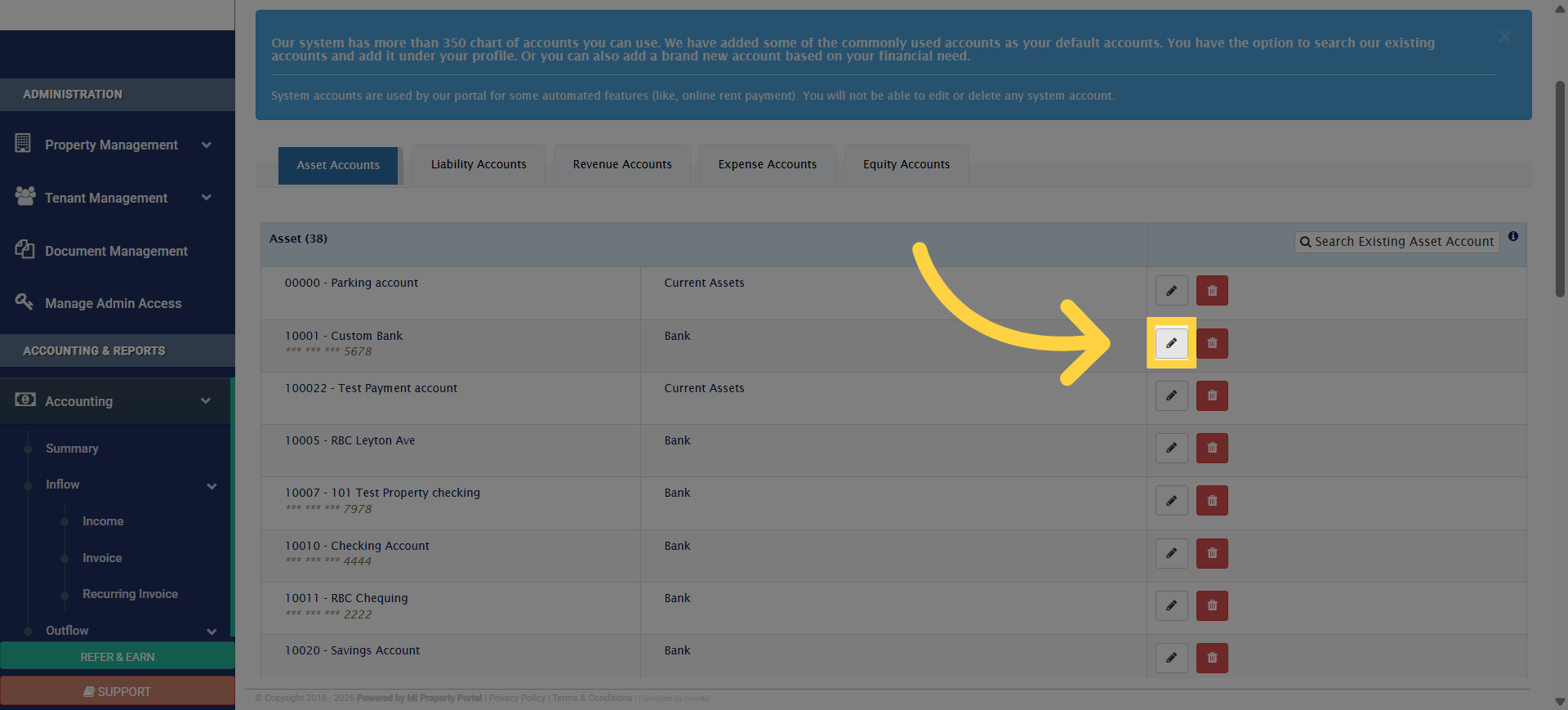Open the accounting Summary page

click(x=72, y=449)
